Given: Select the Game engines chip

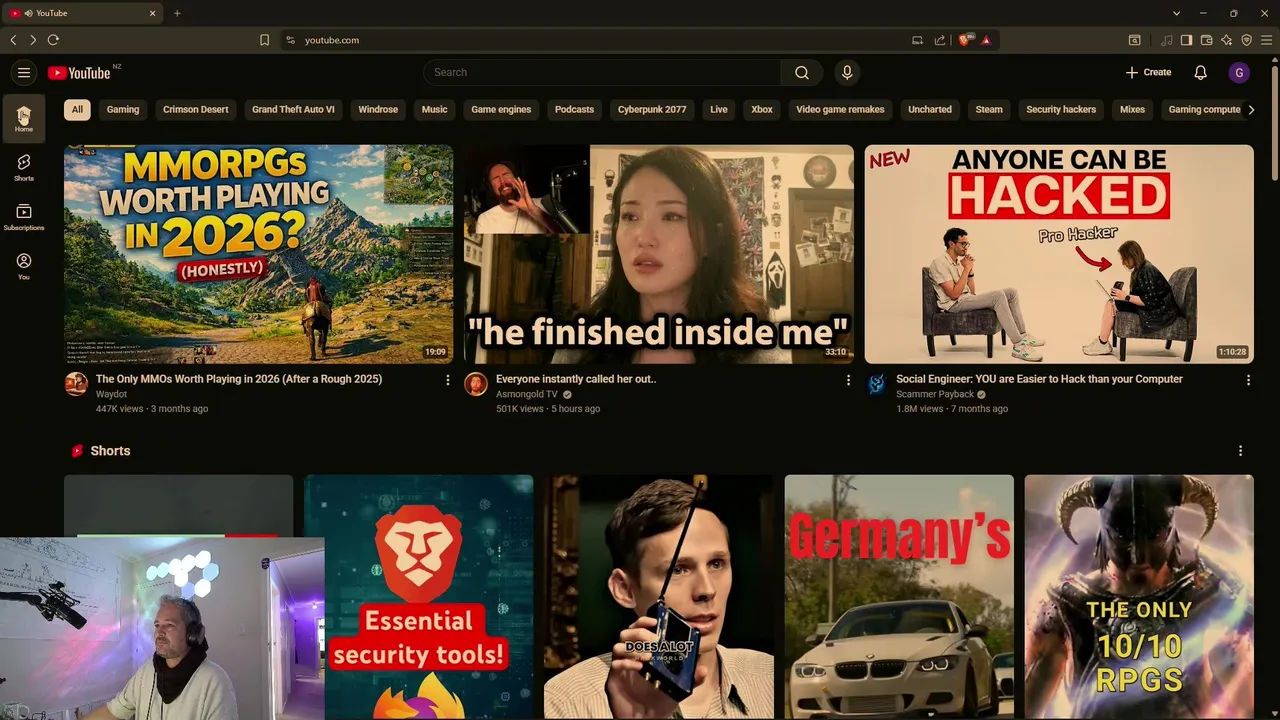Looking at the screenshot, I should [x=501, y=109].
